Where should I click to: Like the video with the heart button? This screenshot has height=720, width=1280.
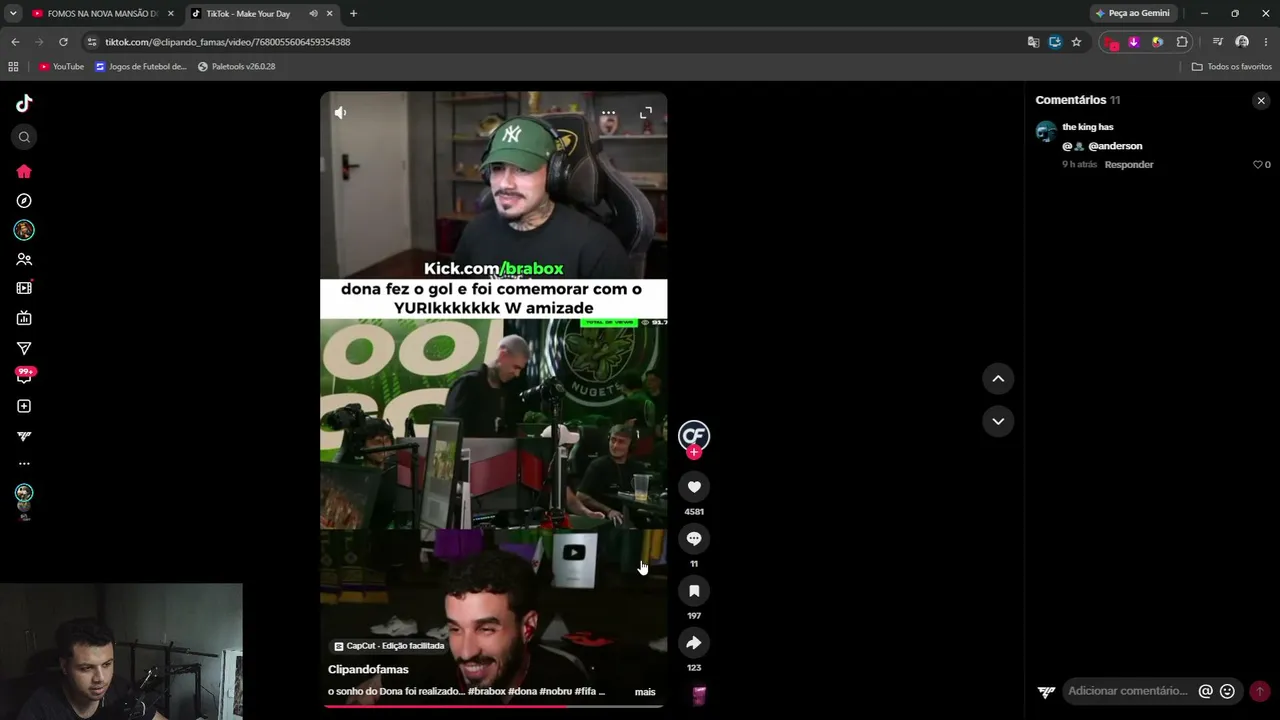pyautogui.click(x=694, y=487)
